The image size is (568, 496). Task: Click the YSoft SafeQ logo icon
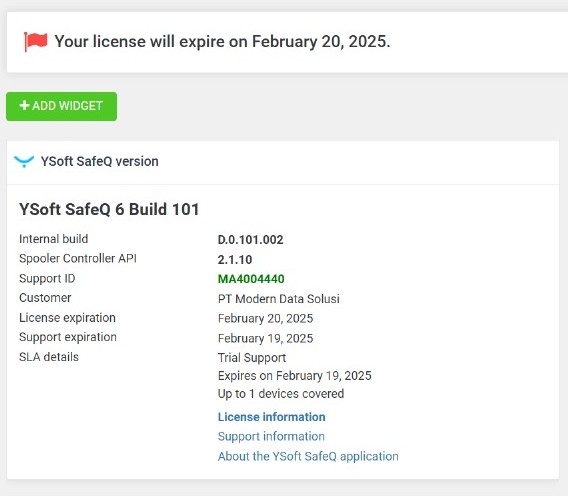tap(24, 161)
